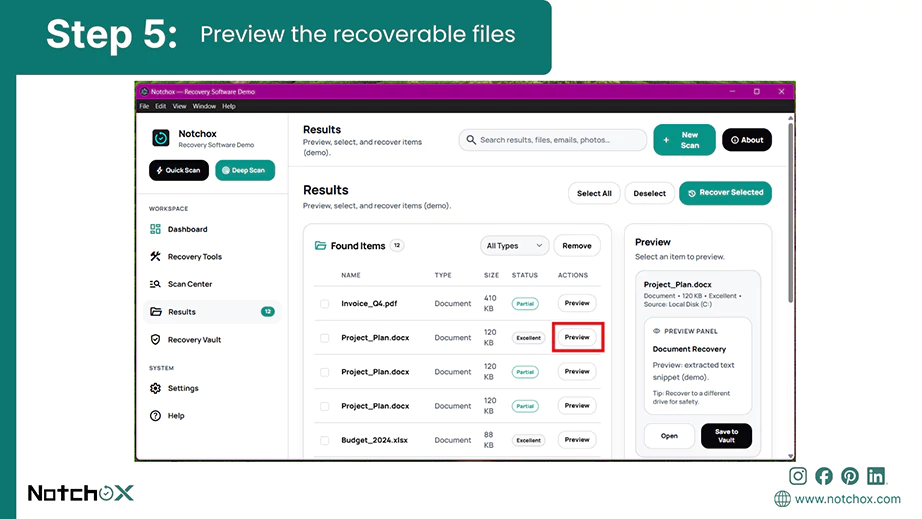
Task: Click the Help question mark icon
Action: (155, 416)
